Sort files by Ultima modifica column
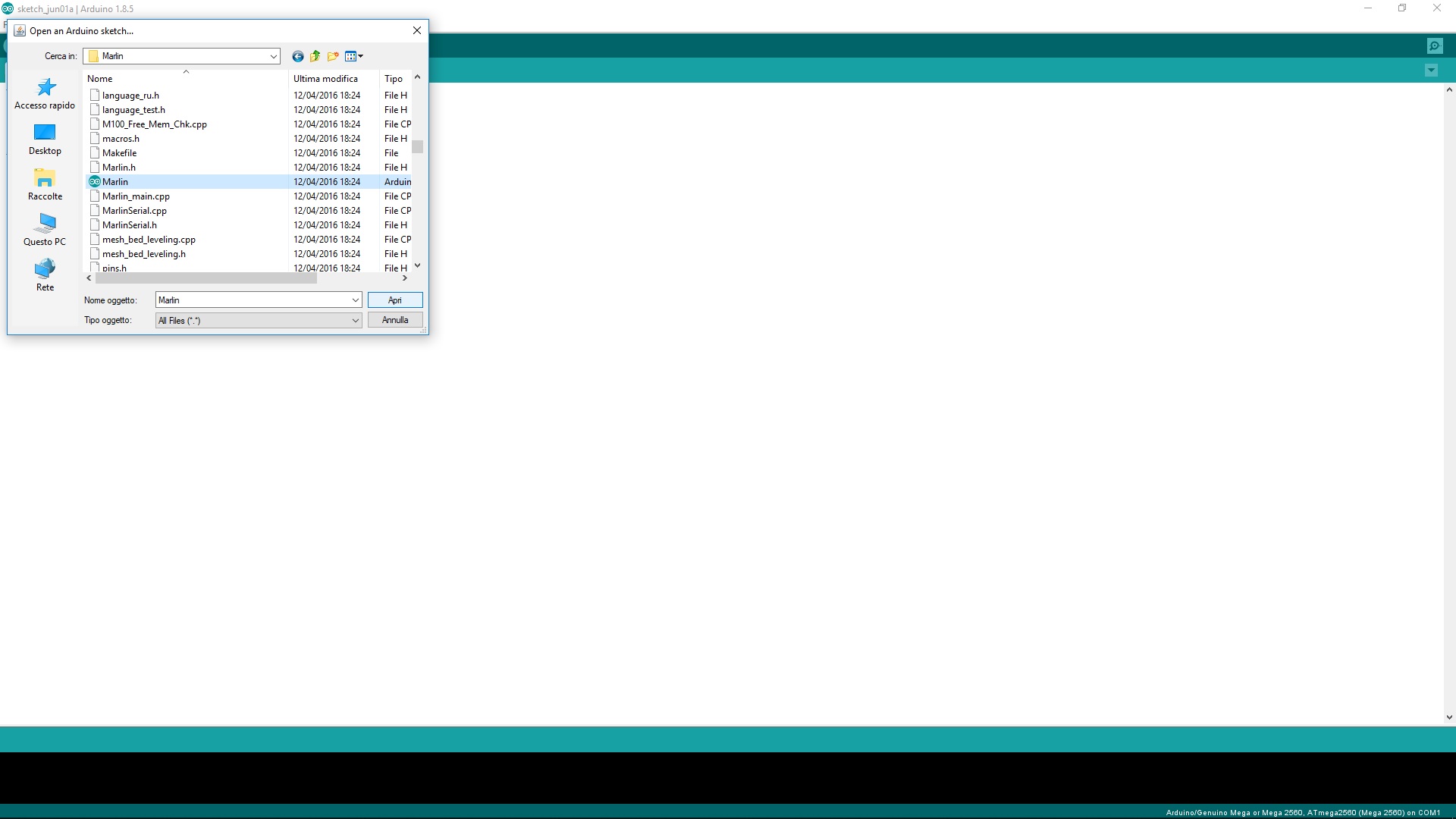 click(x=325, y=79)
